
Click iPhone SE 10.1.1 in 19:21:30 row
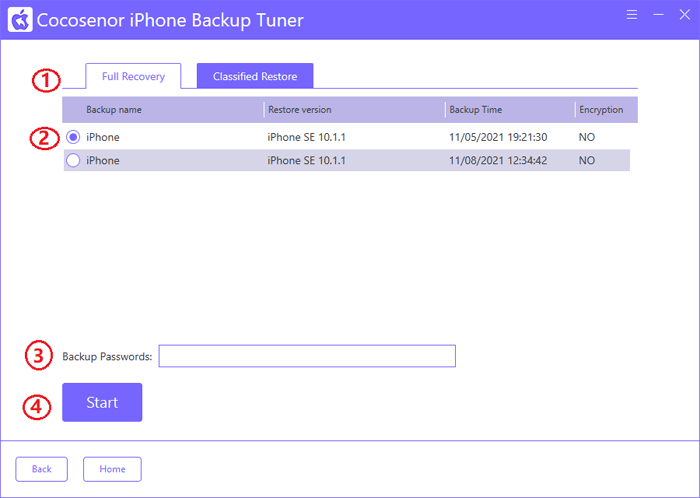pos(306,137)
